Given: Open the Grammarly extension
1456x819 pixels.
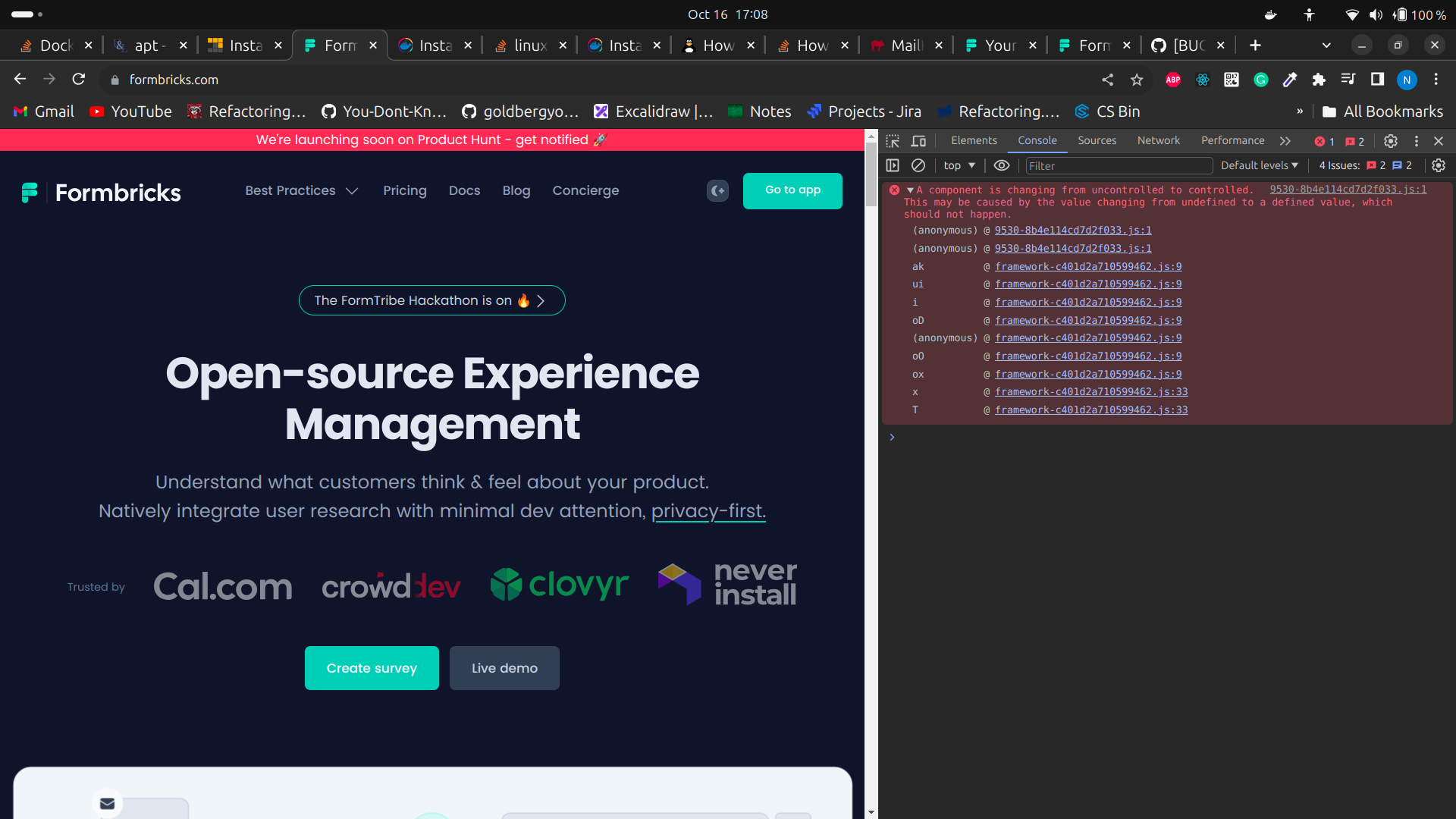Looking at the screenshot, I should tap(1260, 80).
